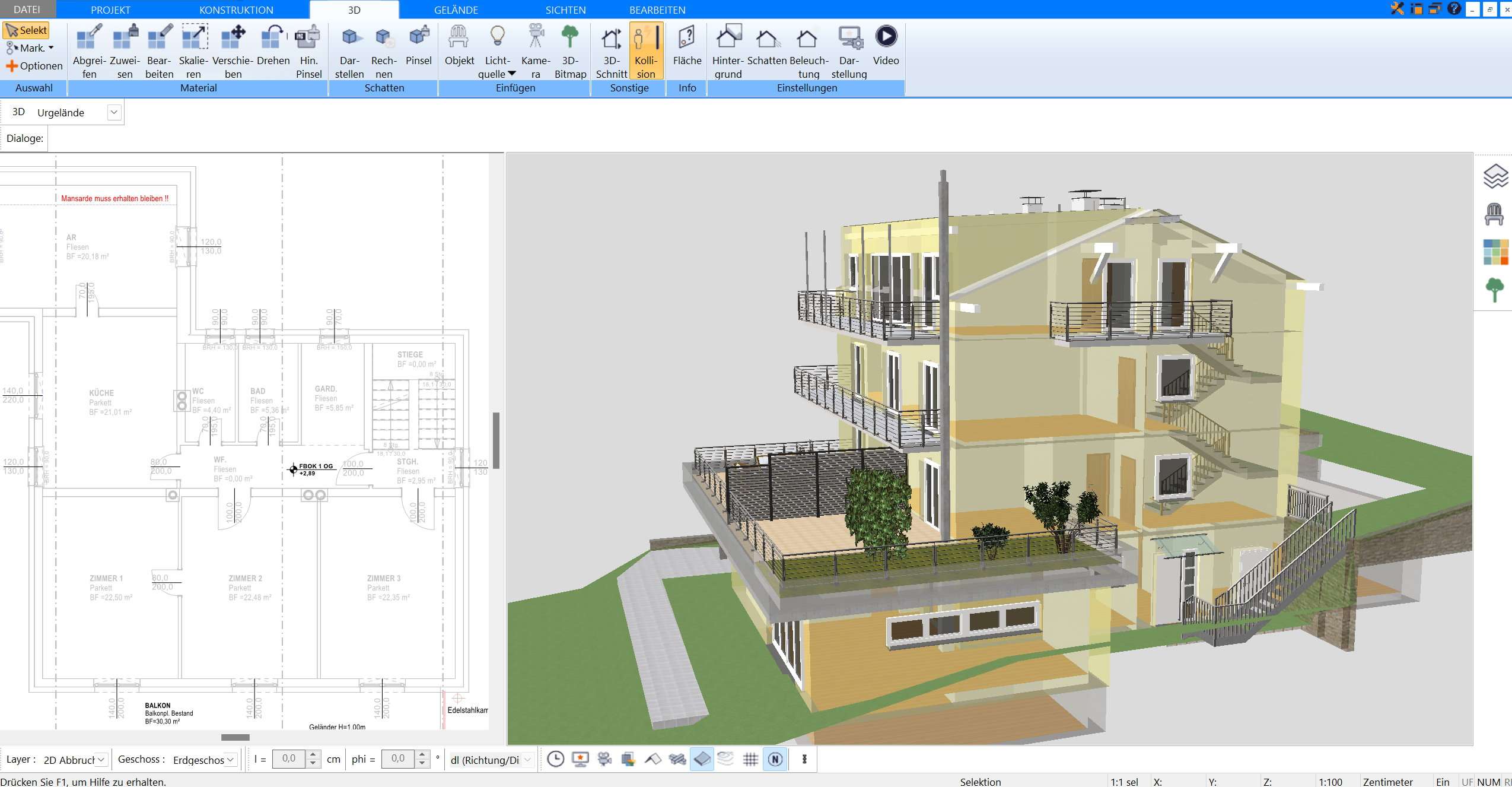This screenshot has height=787, width=1512.
Task: Click the Optionen button
Action: click(34, 66)
